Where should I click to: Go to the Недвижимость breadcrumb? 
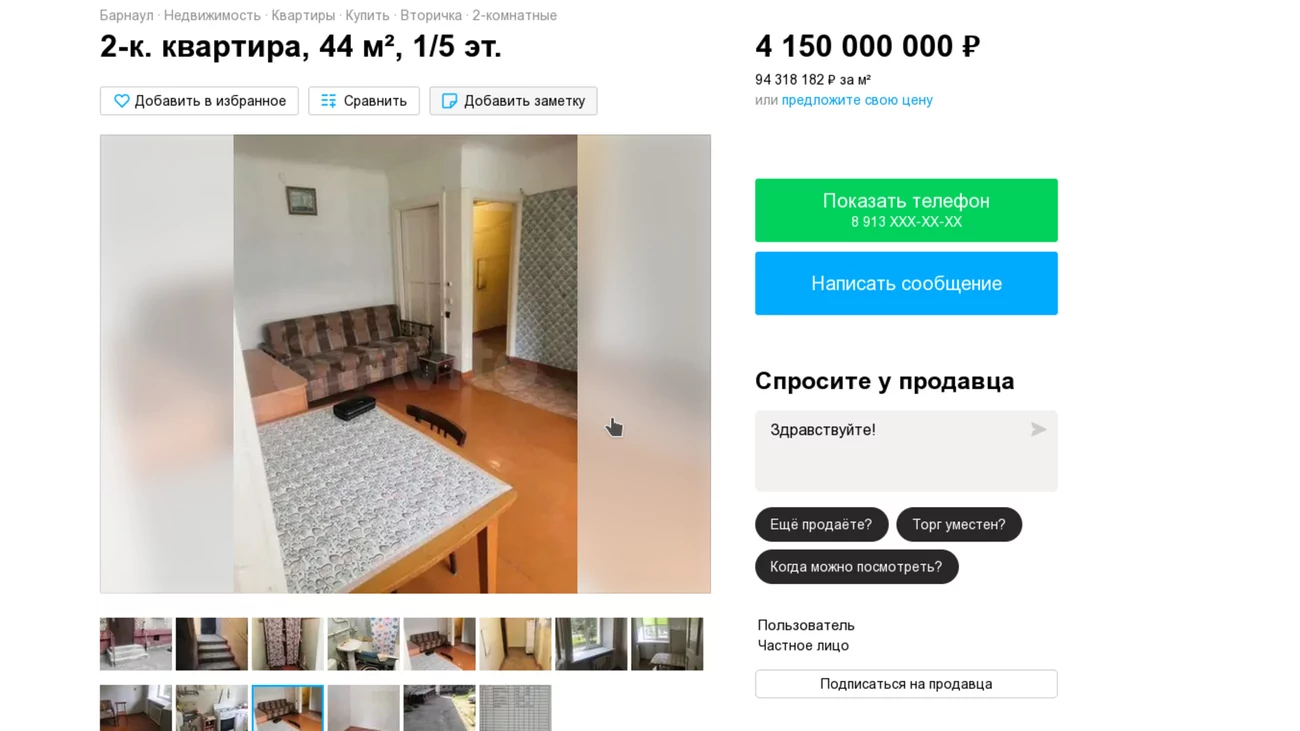(x=212, y=16)
